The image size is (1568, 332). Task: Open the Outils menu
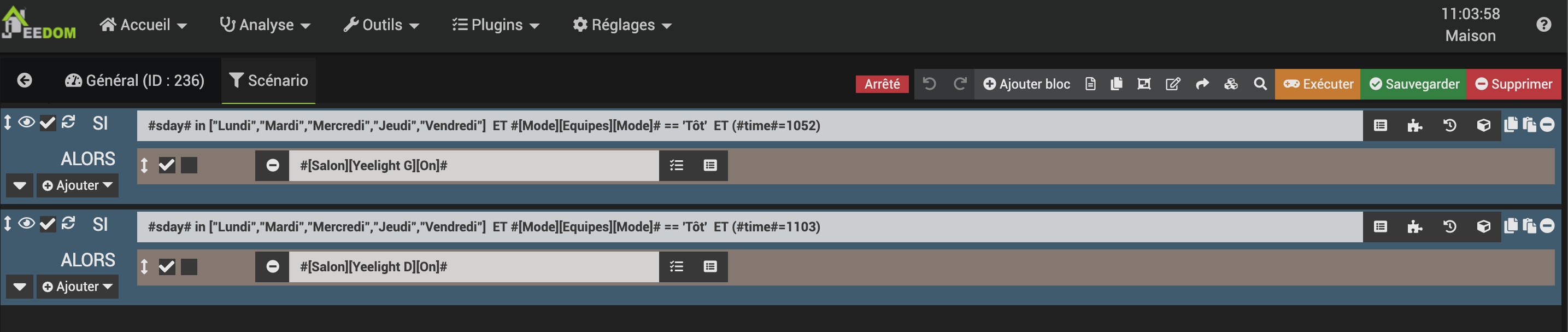pyautogui.click(x=381, y=25)
